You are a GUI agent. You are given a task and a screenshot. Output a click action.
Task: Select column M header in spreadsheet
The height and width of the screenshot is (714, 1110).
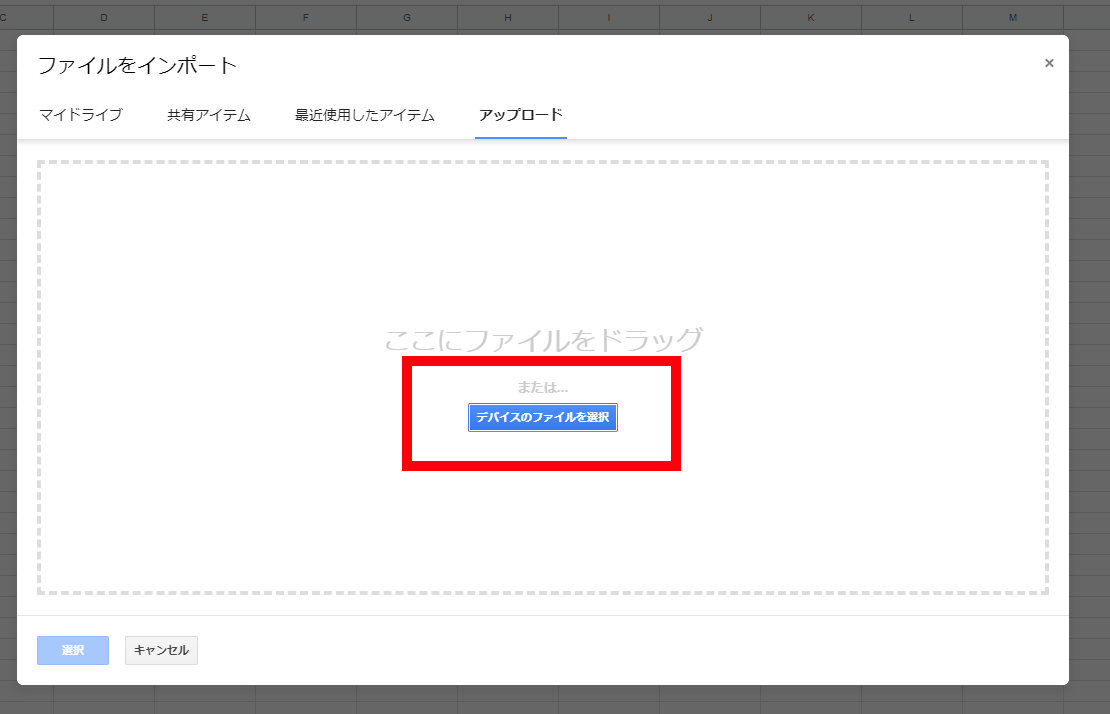pos(1013,18)
